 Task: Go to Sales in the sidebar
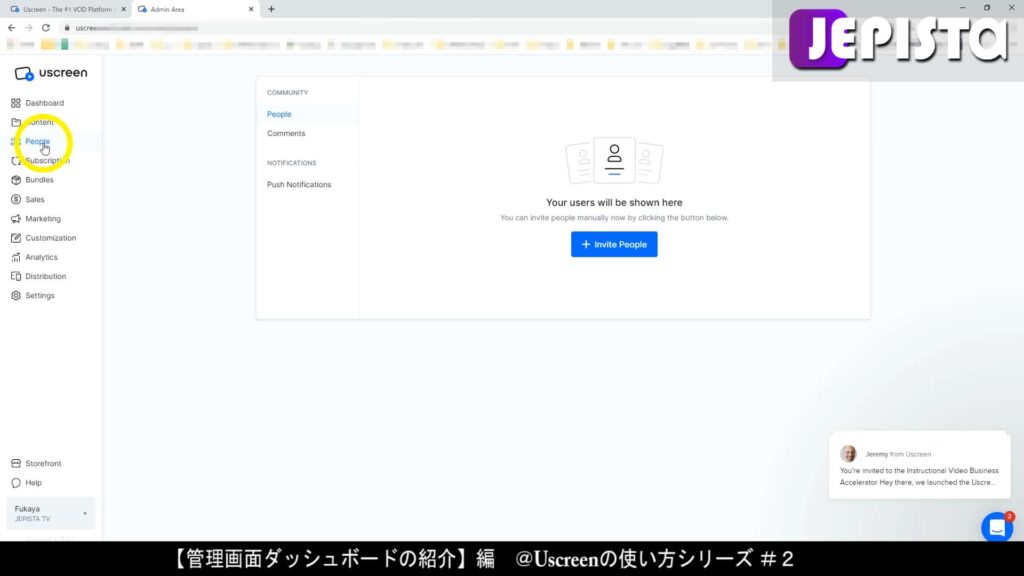coord(35,199)
